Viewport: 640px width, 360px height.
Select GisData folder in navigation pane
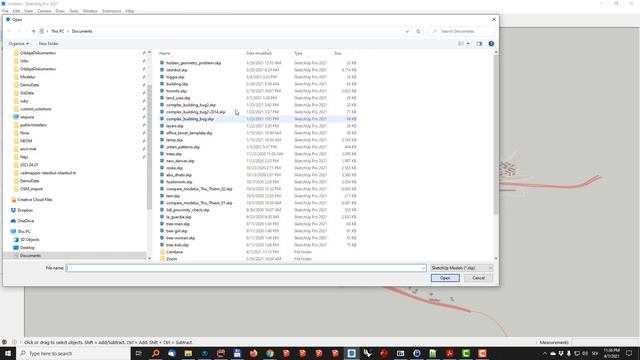[27, 93]
